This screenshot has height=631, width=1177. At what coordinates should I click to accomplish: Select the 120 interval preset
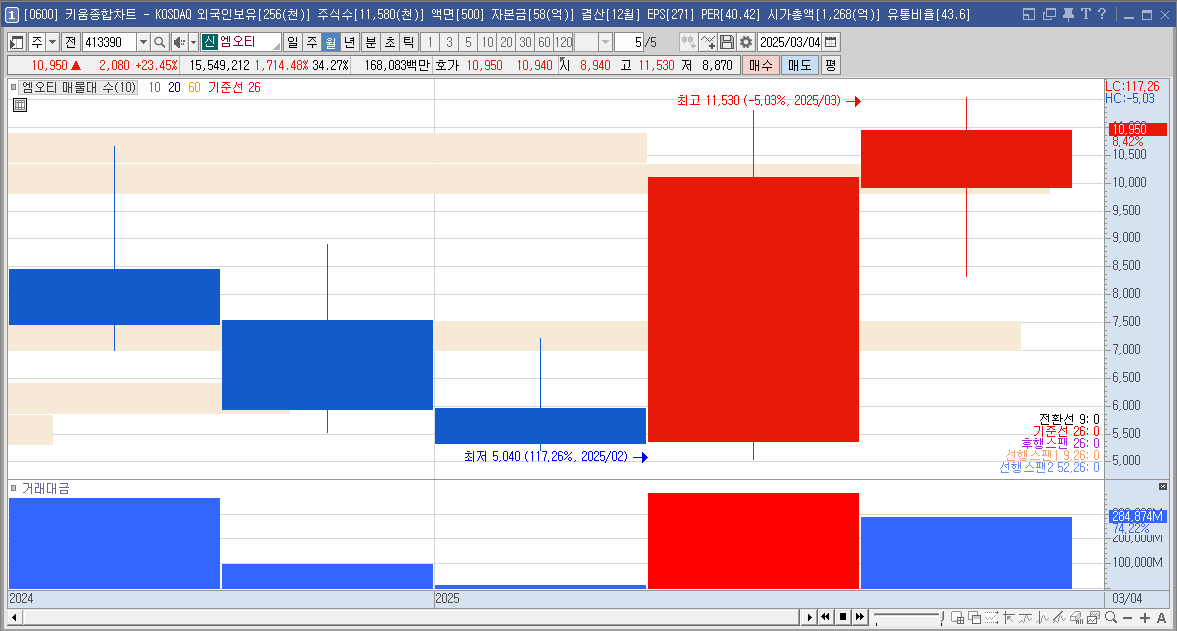pos(564,43)
